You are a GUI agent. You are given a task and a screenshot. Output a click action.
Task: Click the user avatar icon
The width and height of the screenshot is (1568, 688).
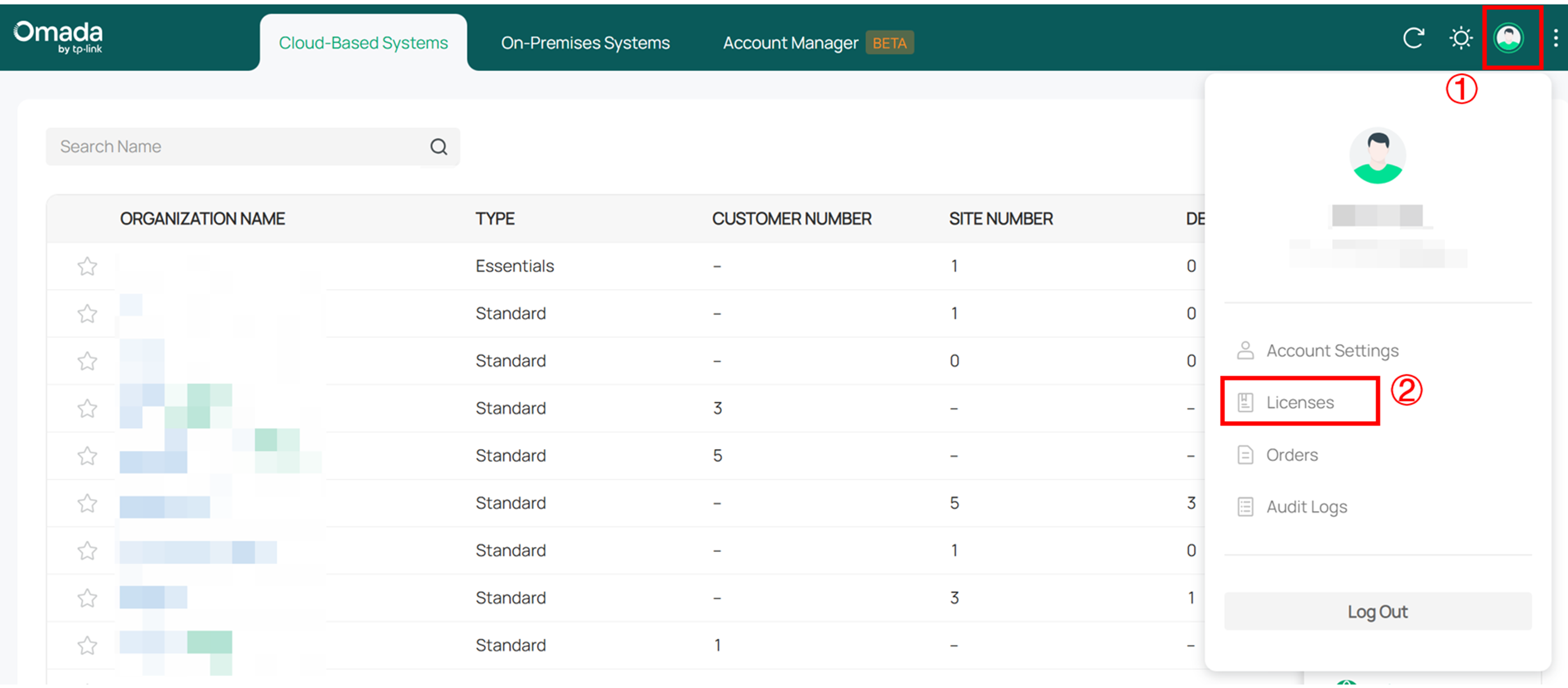[1508, 37]
